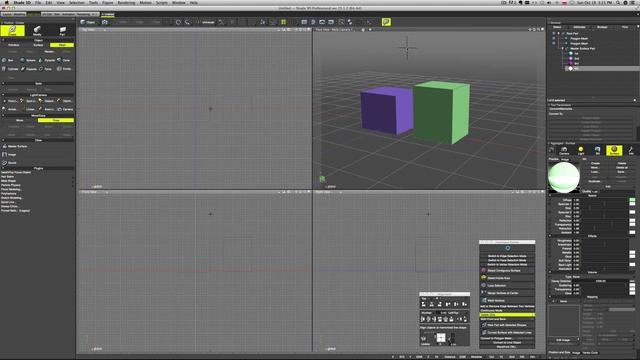The width and height of the screenshot is (640, 360).
Task: Adjust the Roughness slider
Action: [604, 241]
